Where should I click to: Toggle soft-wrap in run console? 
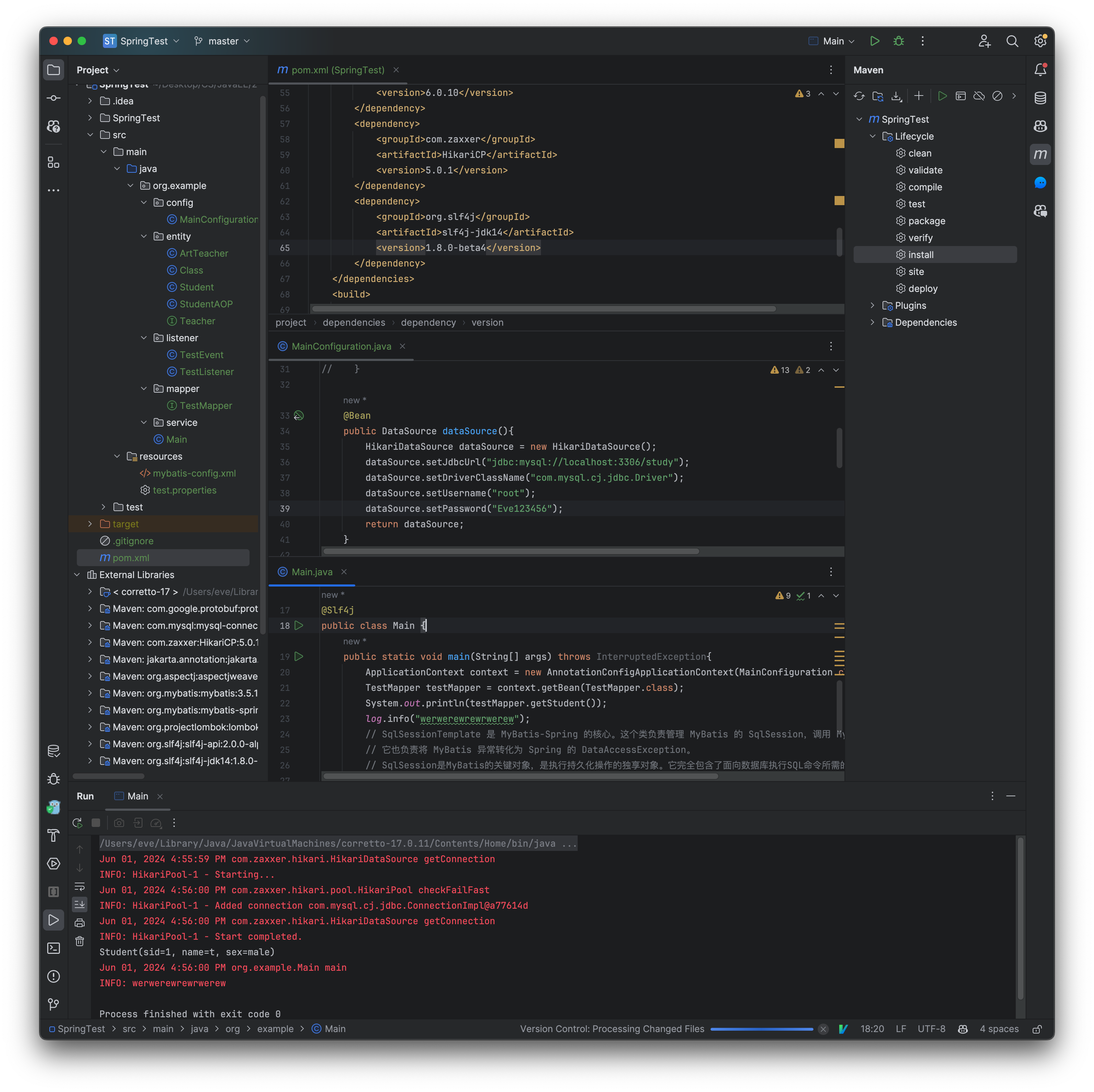(x=80, y=887)
